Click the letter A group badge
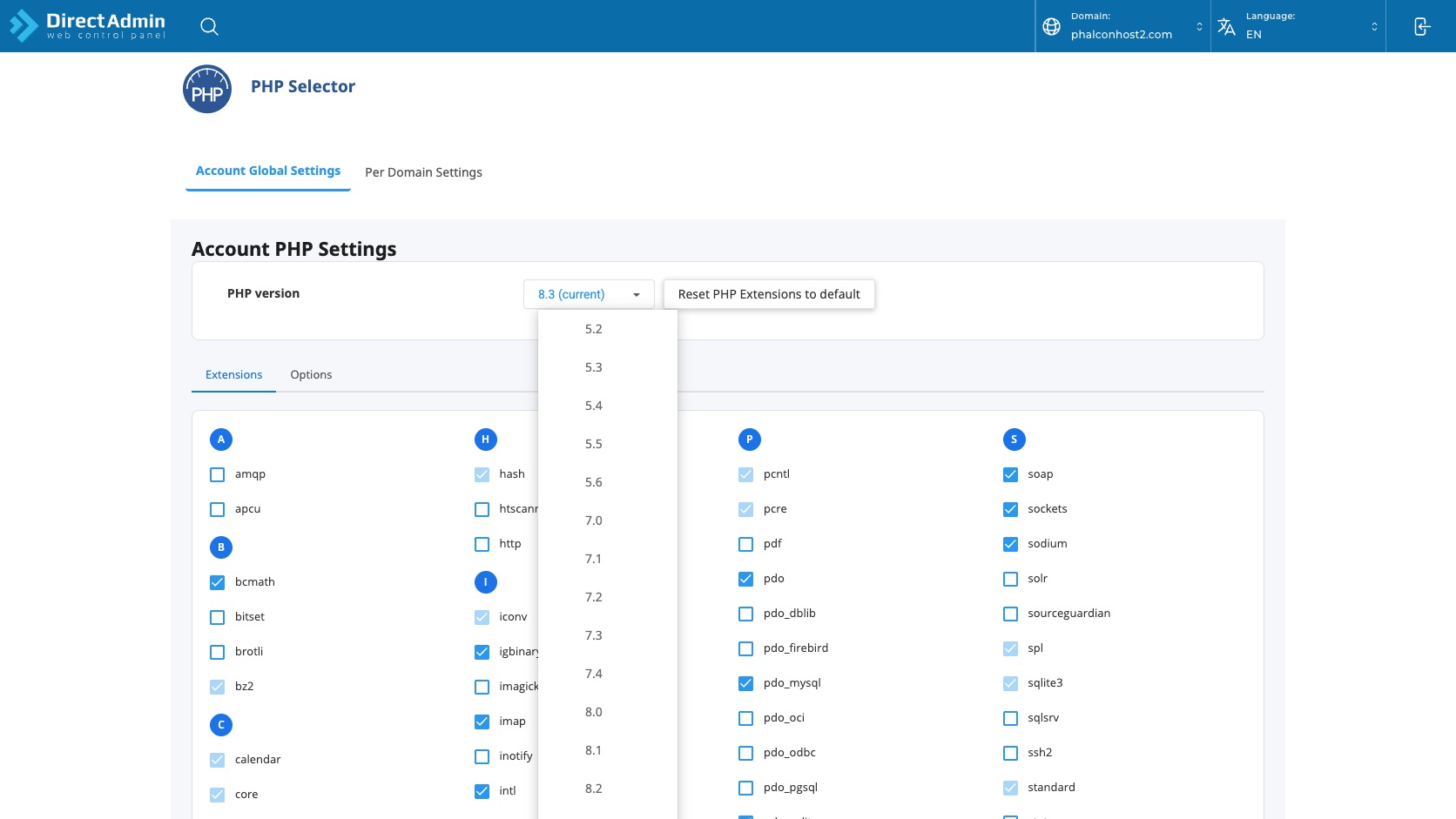This screenshot has height=819, width=1456. click(x=221, y=440)
